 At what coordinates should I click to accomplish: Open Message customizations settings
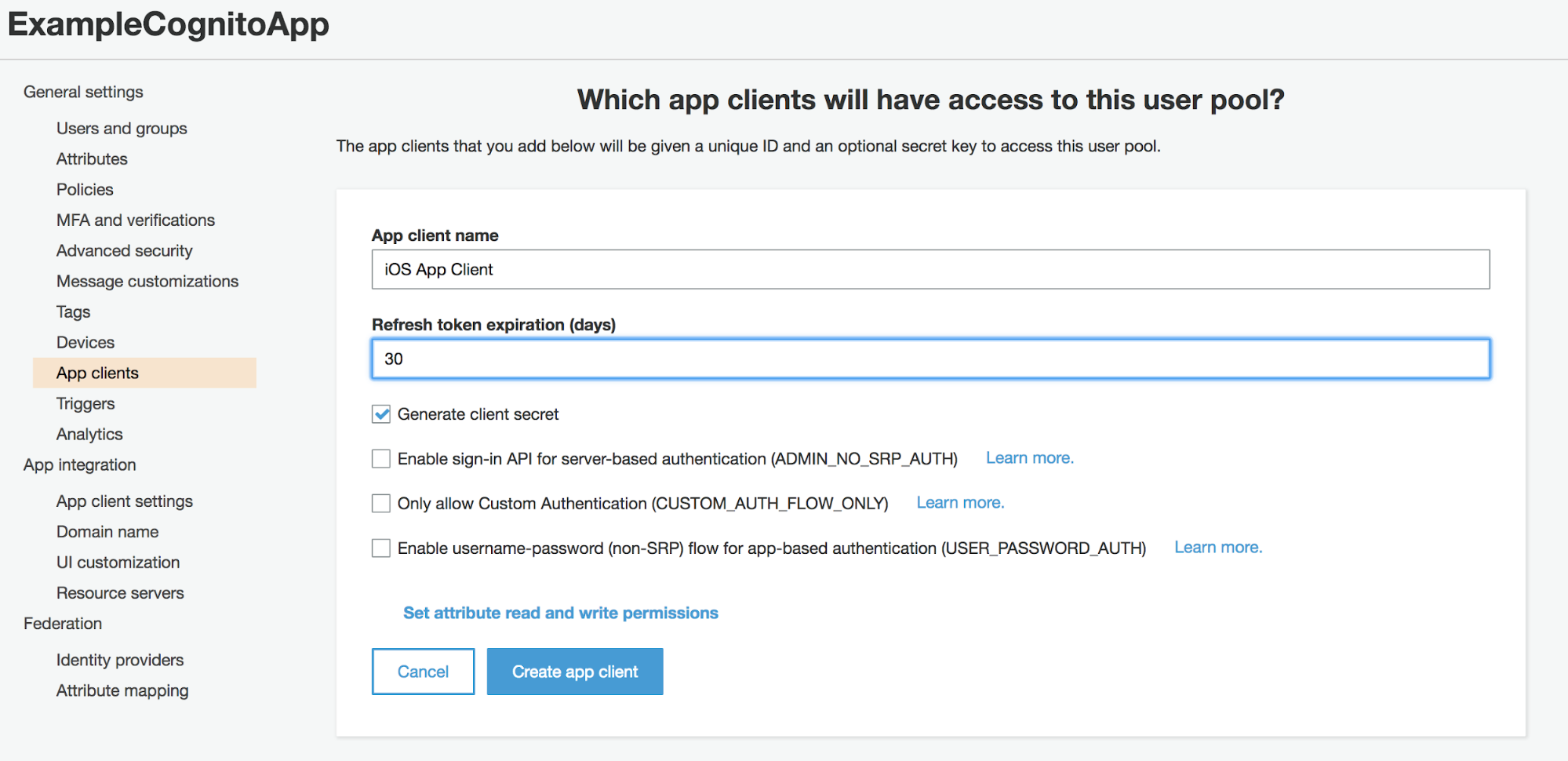tap(147, 281)
